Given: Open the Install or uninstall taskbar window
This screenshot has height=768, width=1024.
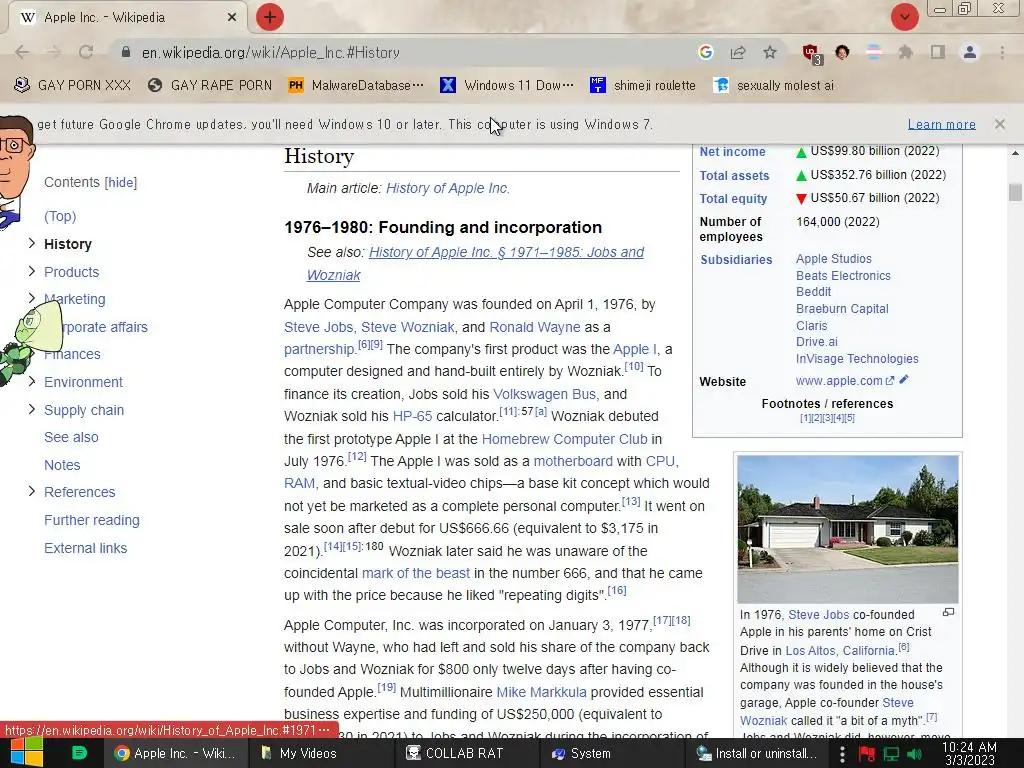Looking at the screenshot, I should click(x=758, y=753).
